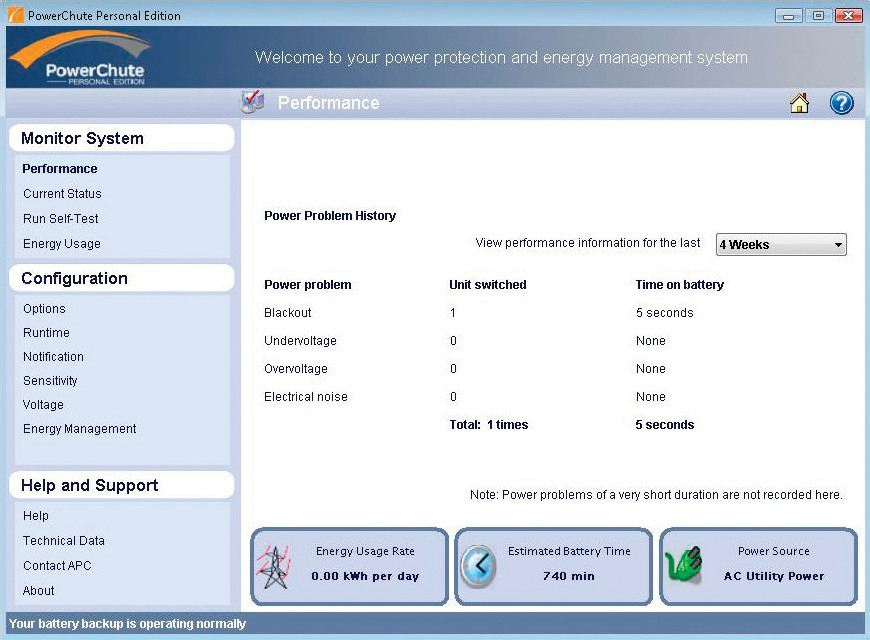Close the PowerChute Personal Edition window

tap(848, 16)
